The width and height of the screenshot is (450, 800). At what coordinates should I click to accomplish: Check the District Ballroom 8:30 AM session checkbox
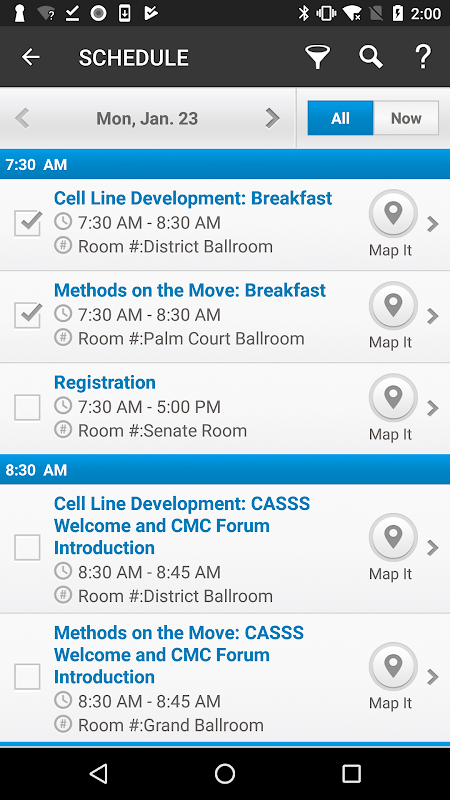pos(28,547)
